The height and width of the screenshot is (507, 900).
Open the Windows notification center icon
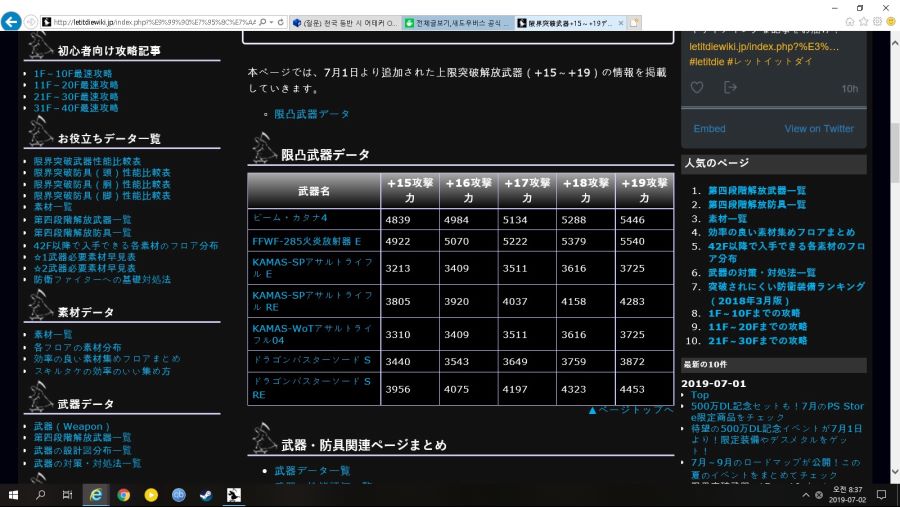point(882,494)
